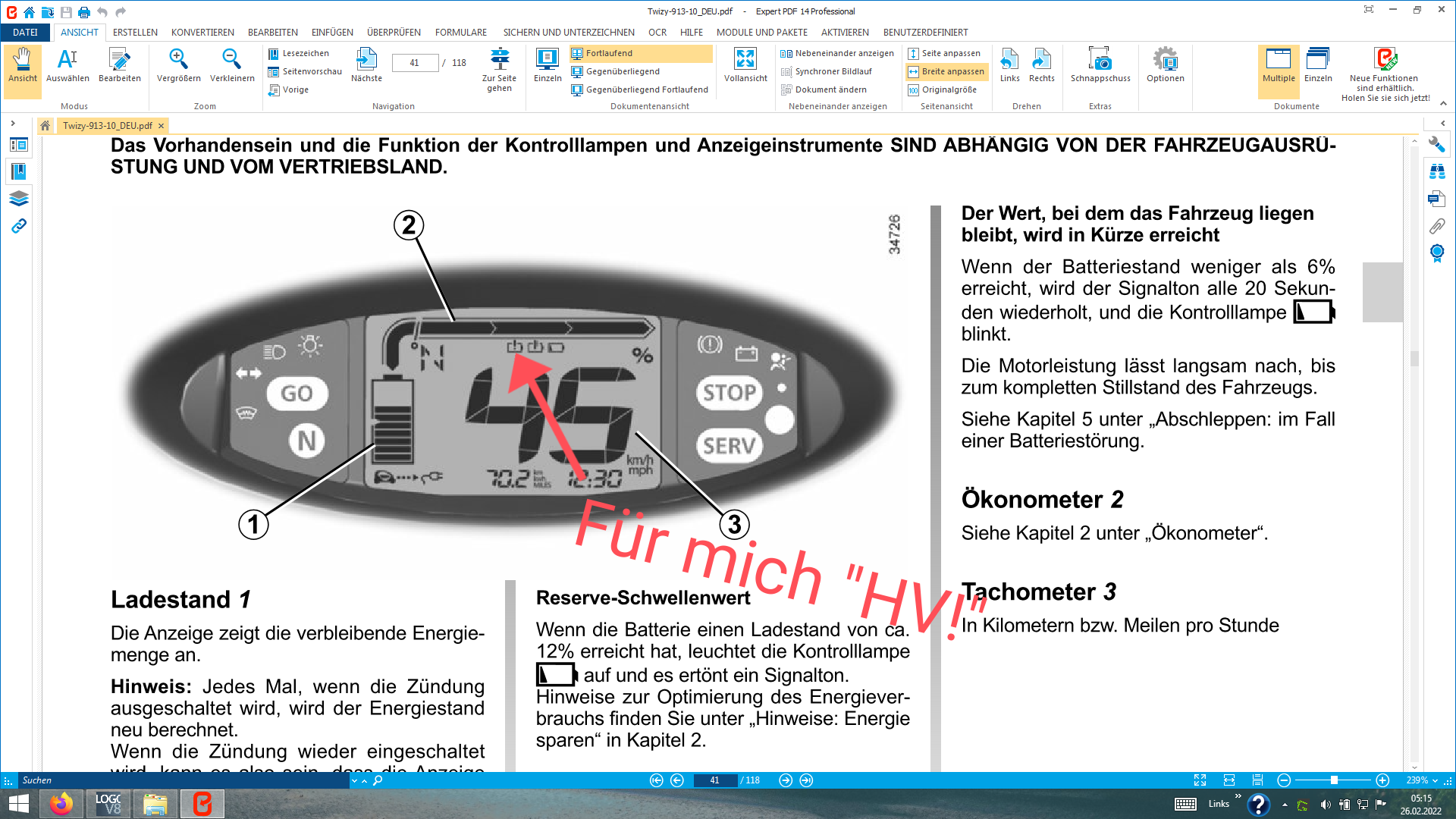Click the Vergrößern zoom-in tool
Viewport: 1456px width, 819px height.
click(x=178, y=64)
